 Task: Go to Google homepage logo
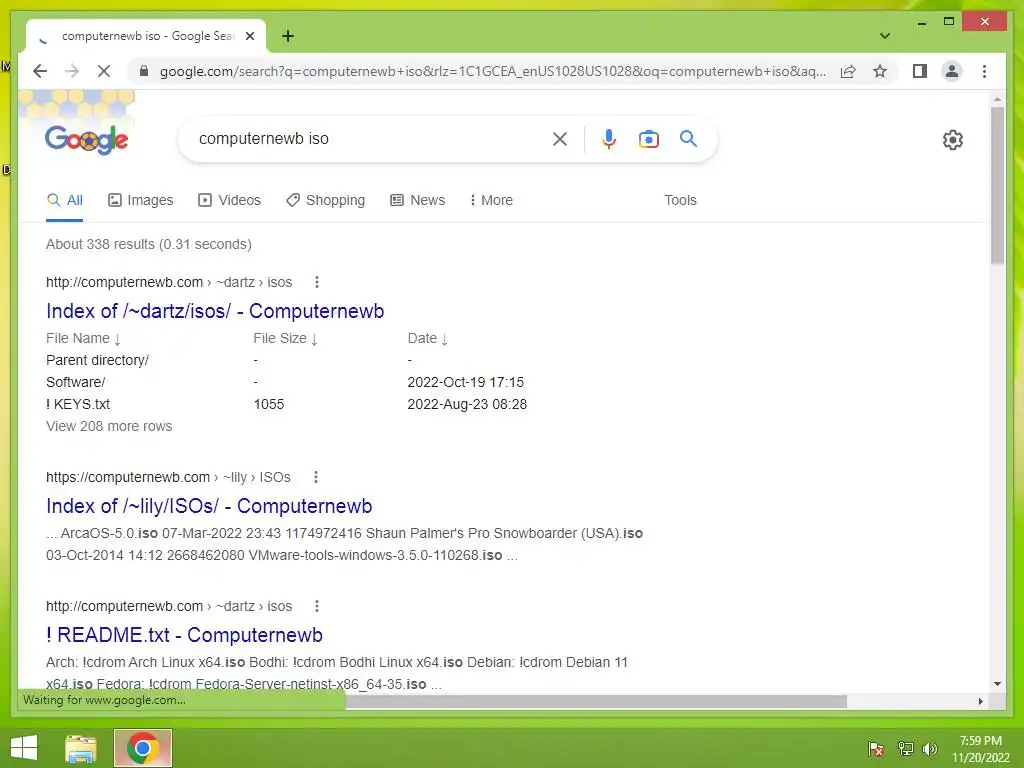[x=86, y=139]
